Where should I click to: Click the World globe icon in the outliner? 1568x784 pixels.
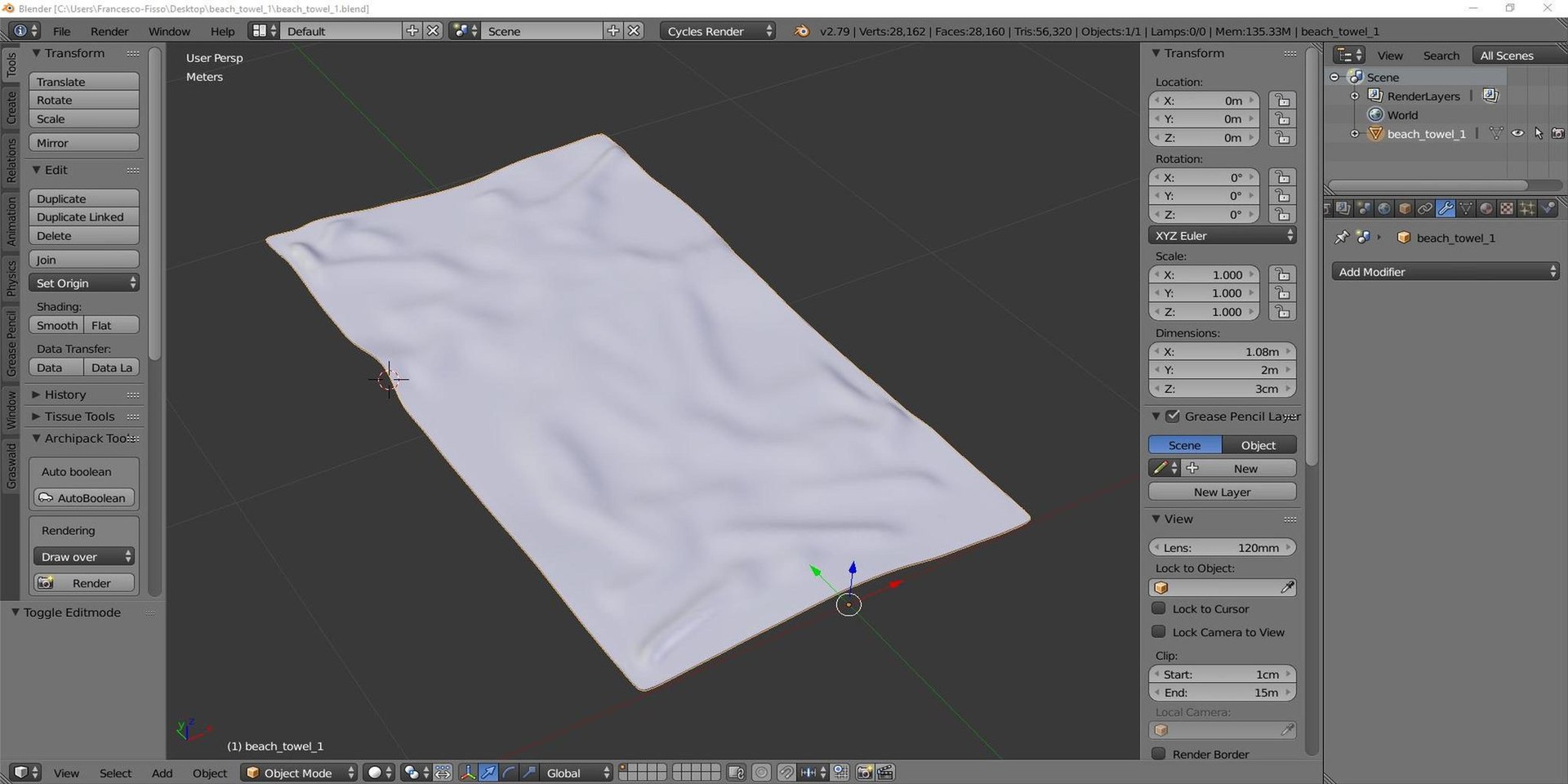point(1376,115)
